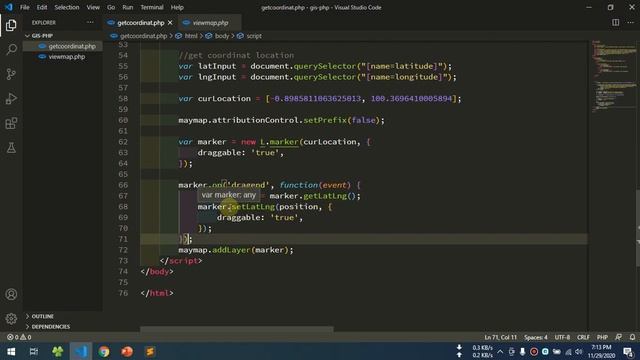Open the green clover taskbar app
This screenshot has width=640, height=360.
pyautogui.click(x=58, y=351)
